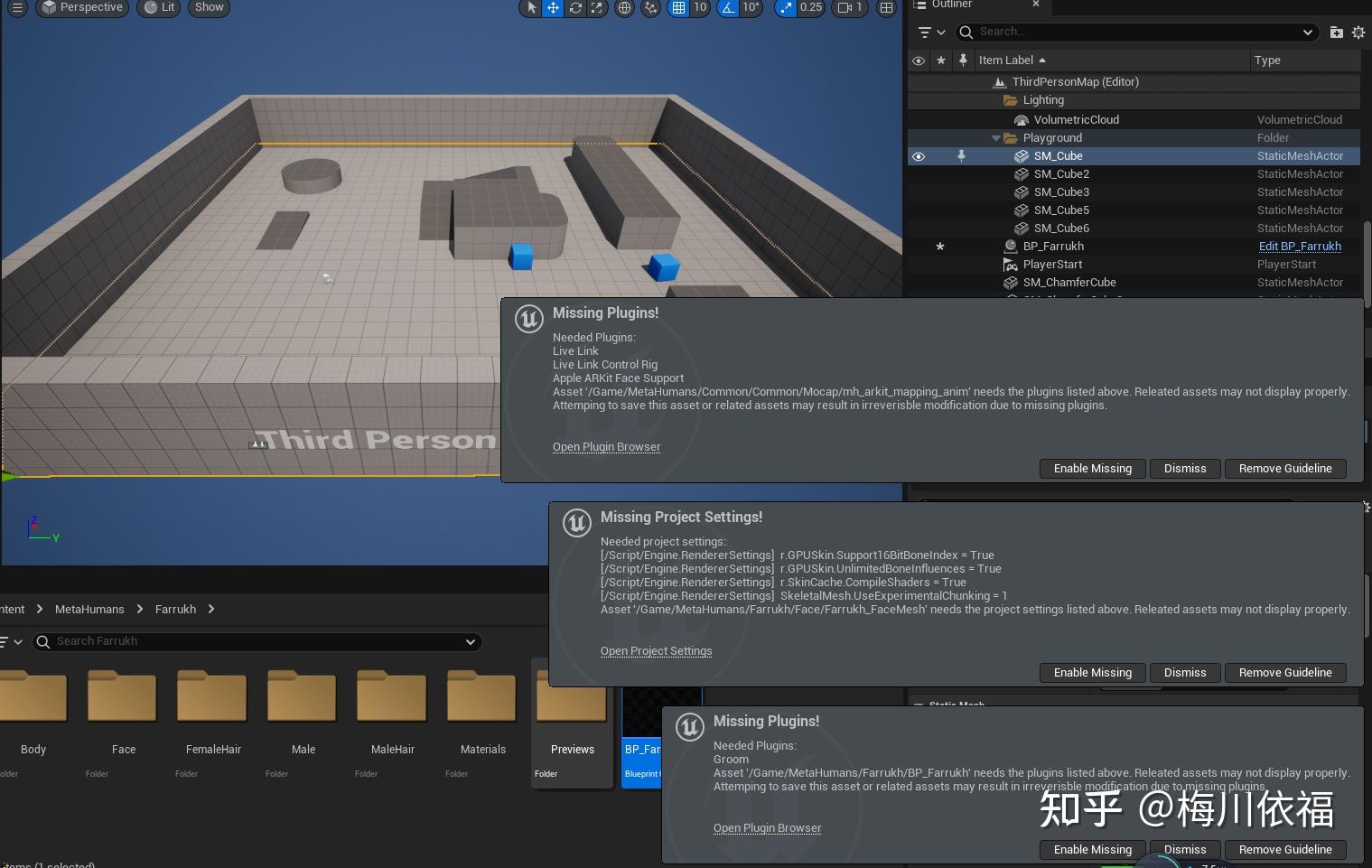The height and width of the screenshot is (868, 1372).
Task: Activate the Rotate gizmo tool
Action: 574,7
